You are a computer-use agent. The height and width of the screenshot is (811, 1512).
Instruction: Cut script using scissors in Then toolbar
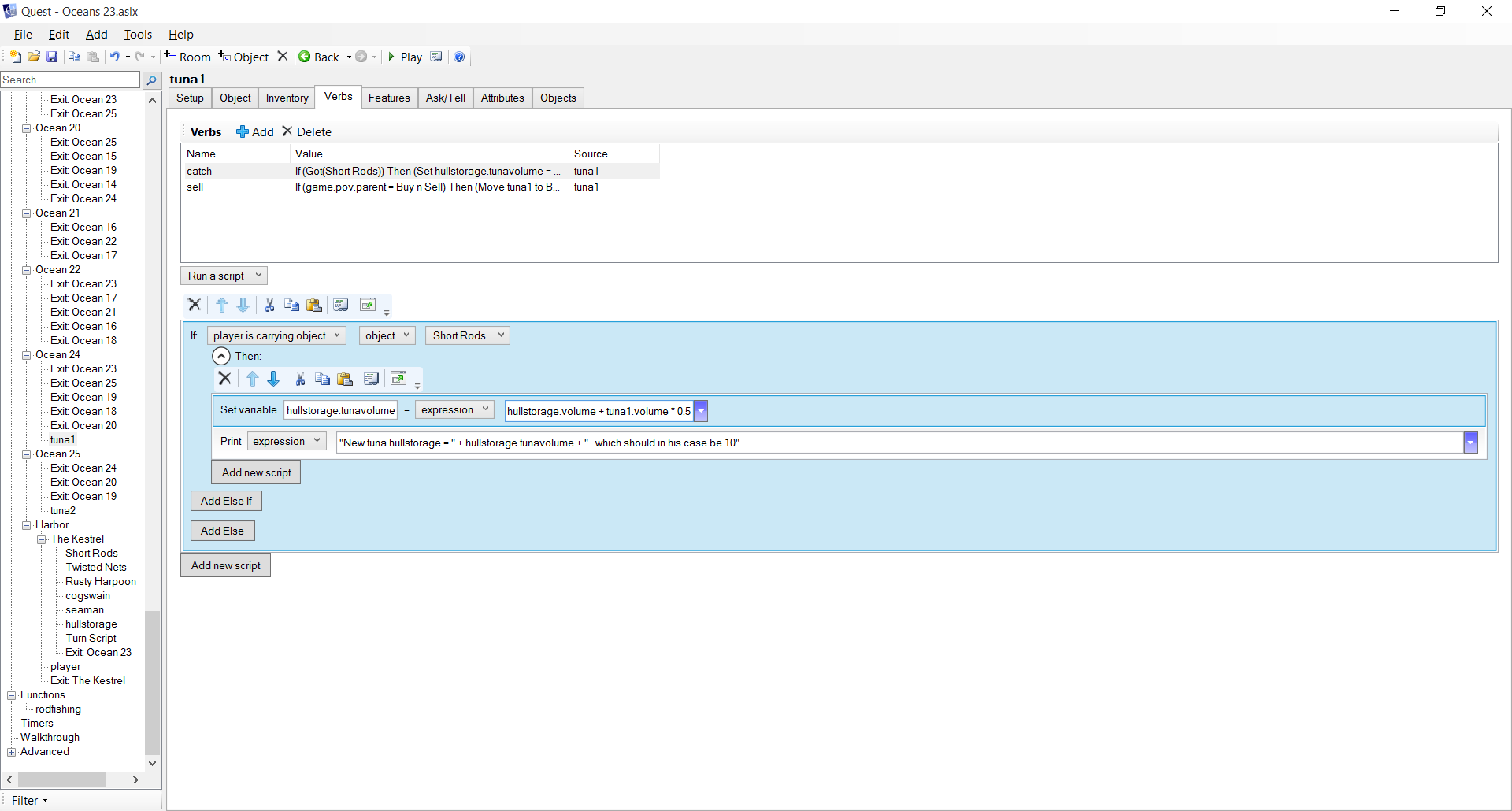click(x=300, y=380)
